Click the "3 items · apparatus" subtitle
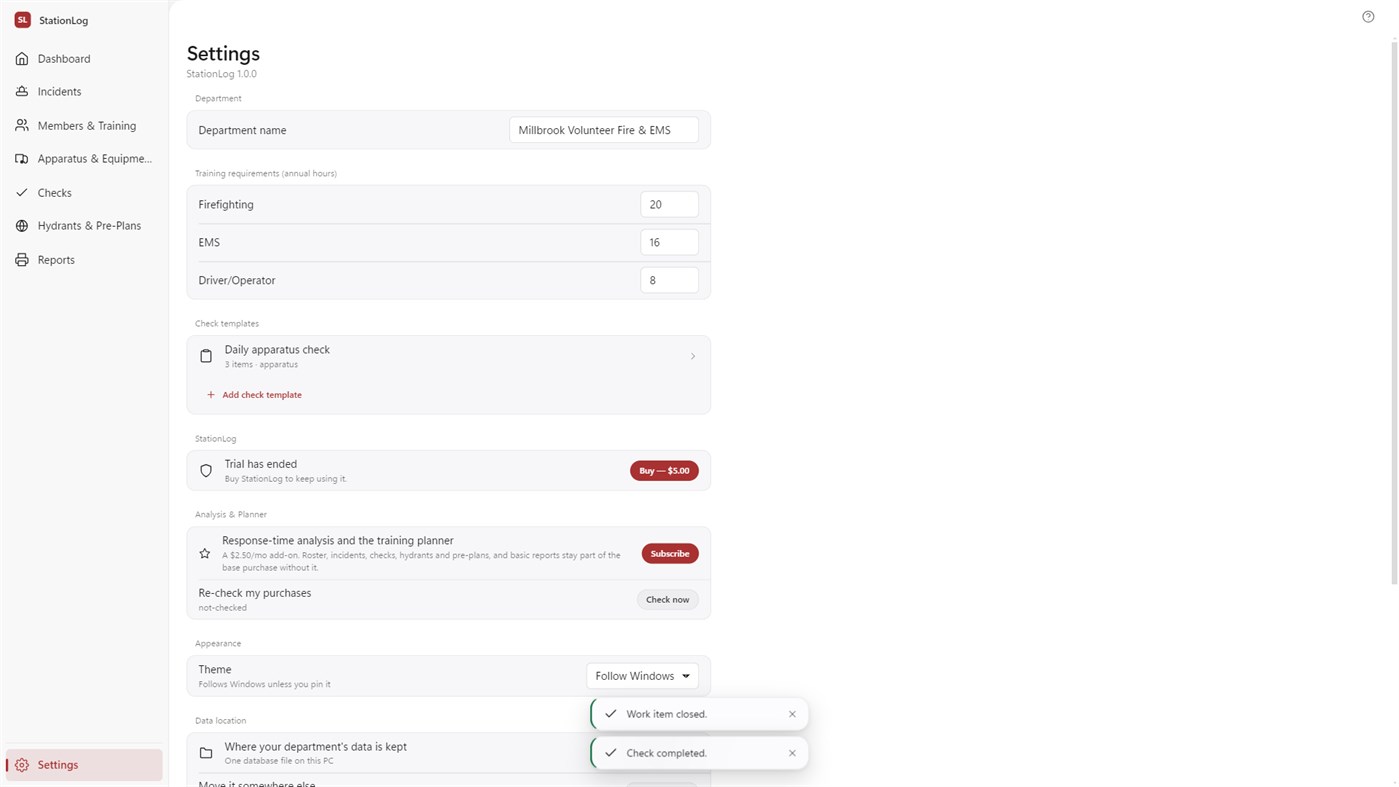 point(261,365)
